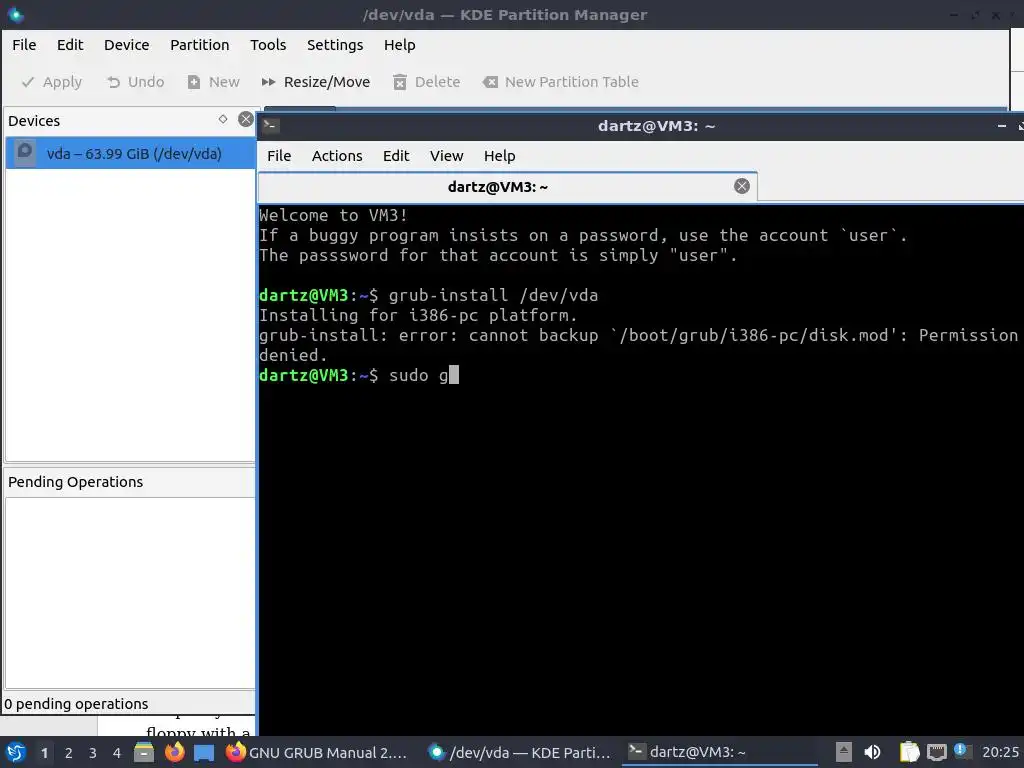Viewport: 1024px width, 768px height.
Task: Minimize the terminal window
Action: click(x=1002, y=125)
